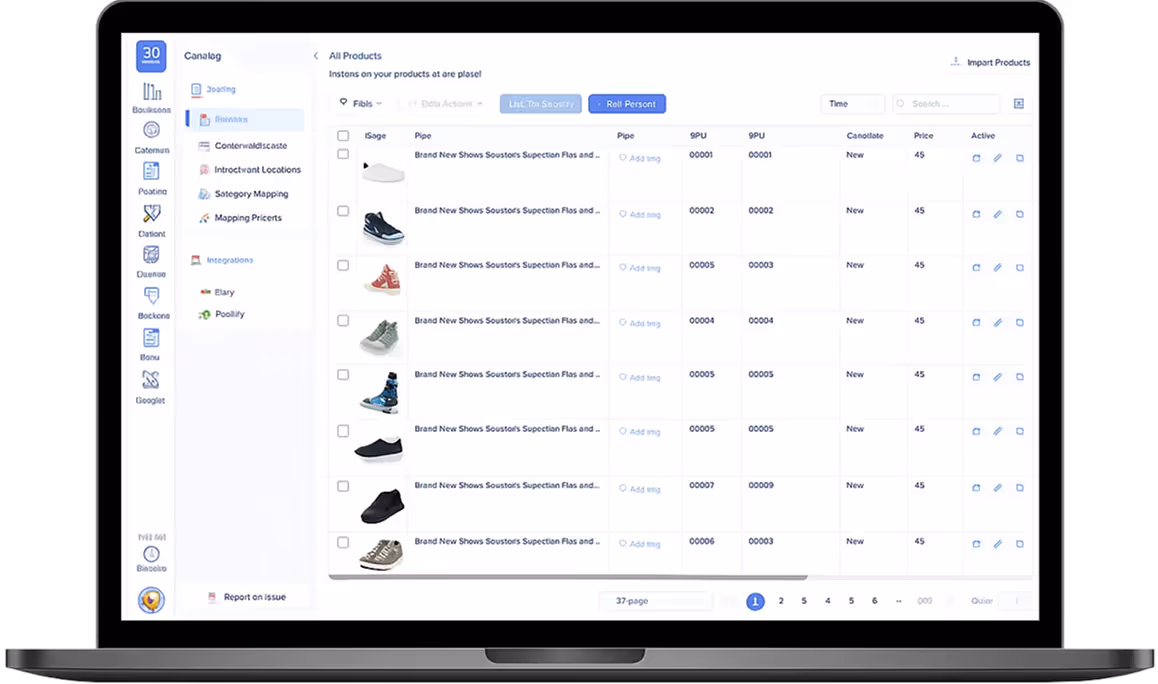
Task: Click in the Search input field
Action: coord(946,103)
